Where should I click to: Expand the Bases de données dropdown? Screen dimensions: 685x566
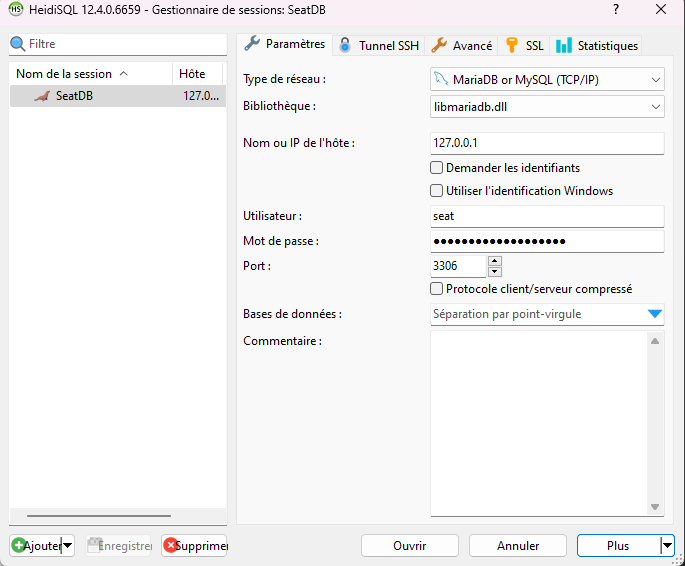coord(654,314)
